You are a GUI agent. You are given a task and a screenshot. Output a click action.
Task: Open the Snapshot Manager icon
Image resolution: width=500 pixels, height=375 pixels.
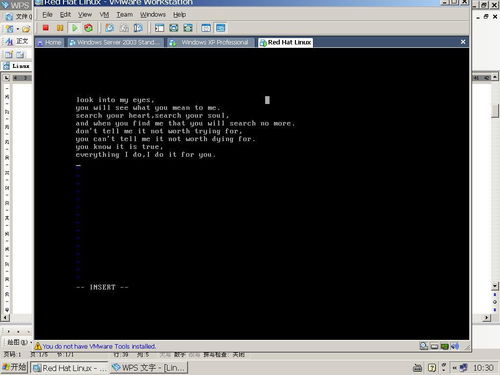138,28
